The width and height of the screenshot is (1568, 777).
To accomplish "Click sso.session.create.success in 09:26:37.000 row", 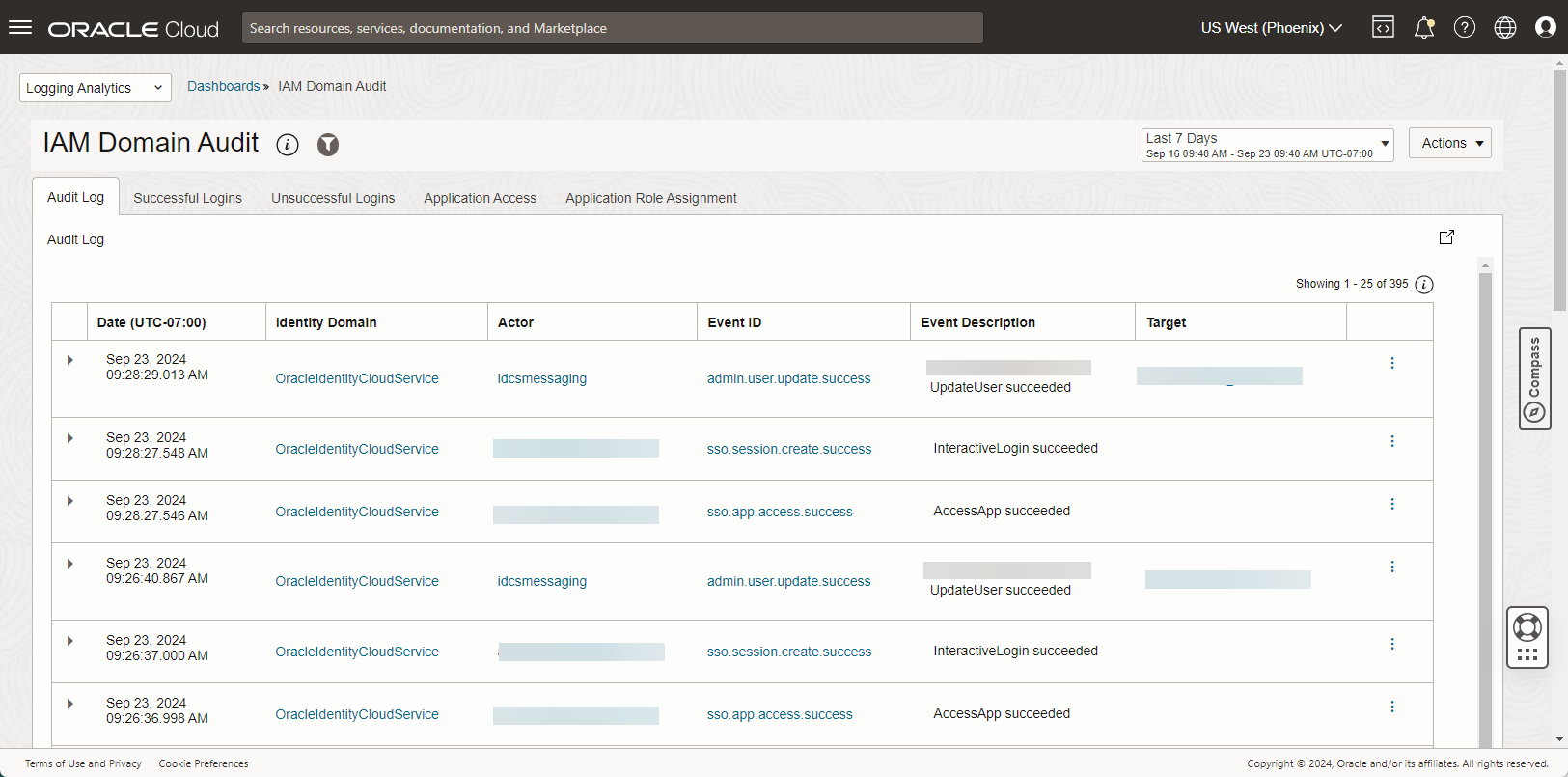I will 789,652.
